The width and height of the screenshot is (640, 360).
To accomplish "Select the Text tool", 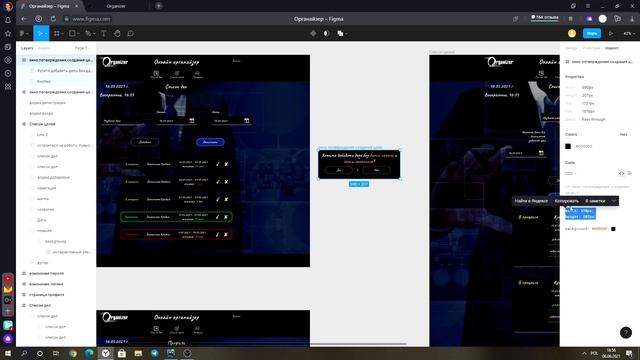I will point(104,33).
